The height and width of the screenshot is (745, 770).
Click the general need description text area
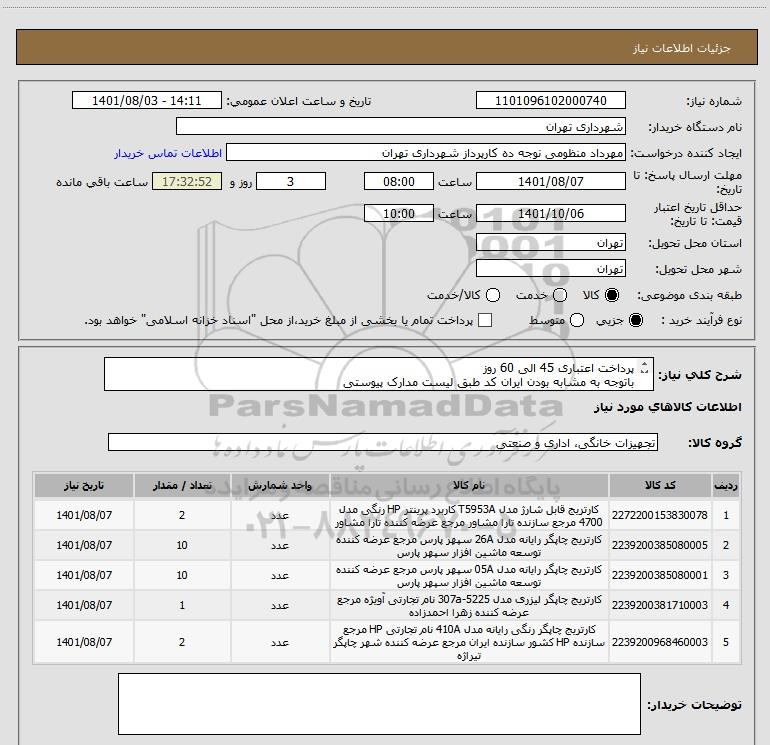point(379,374)
